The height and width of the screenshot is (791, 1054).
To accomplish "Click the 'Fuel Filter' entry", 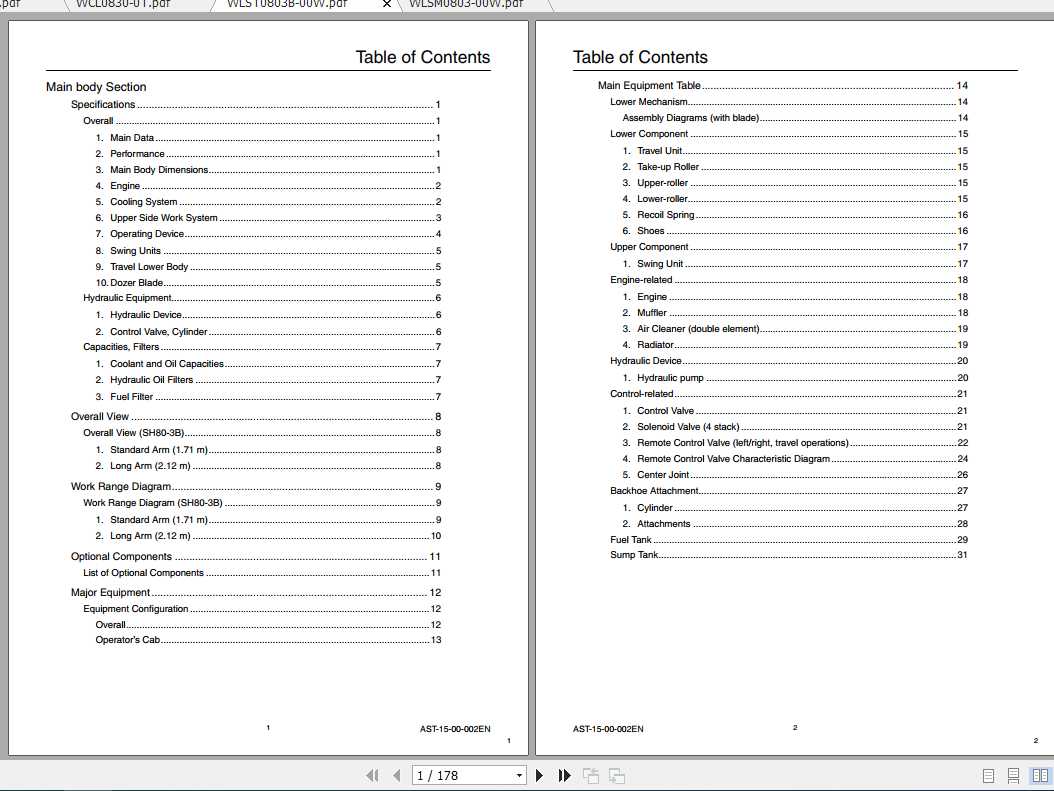I will click(268, 397).
